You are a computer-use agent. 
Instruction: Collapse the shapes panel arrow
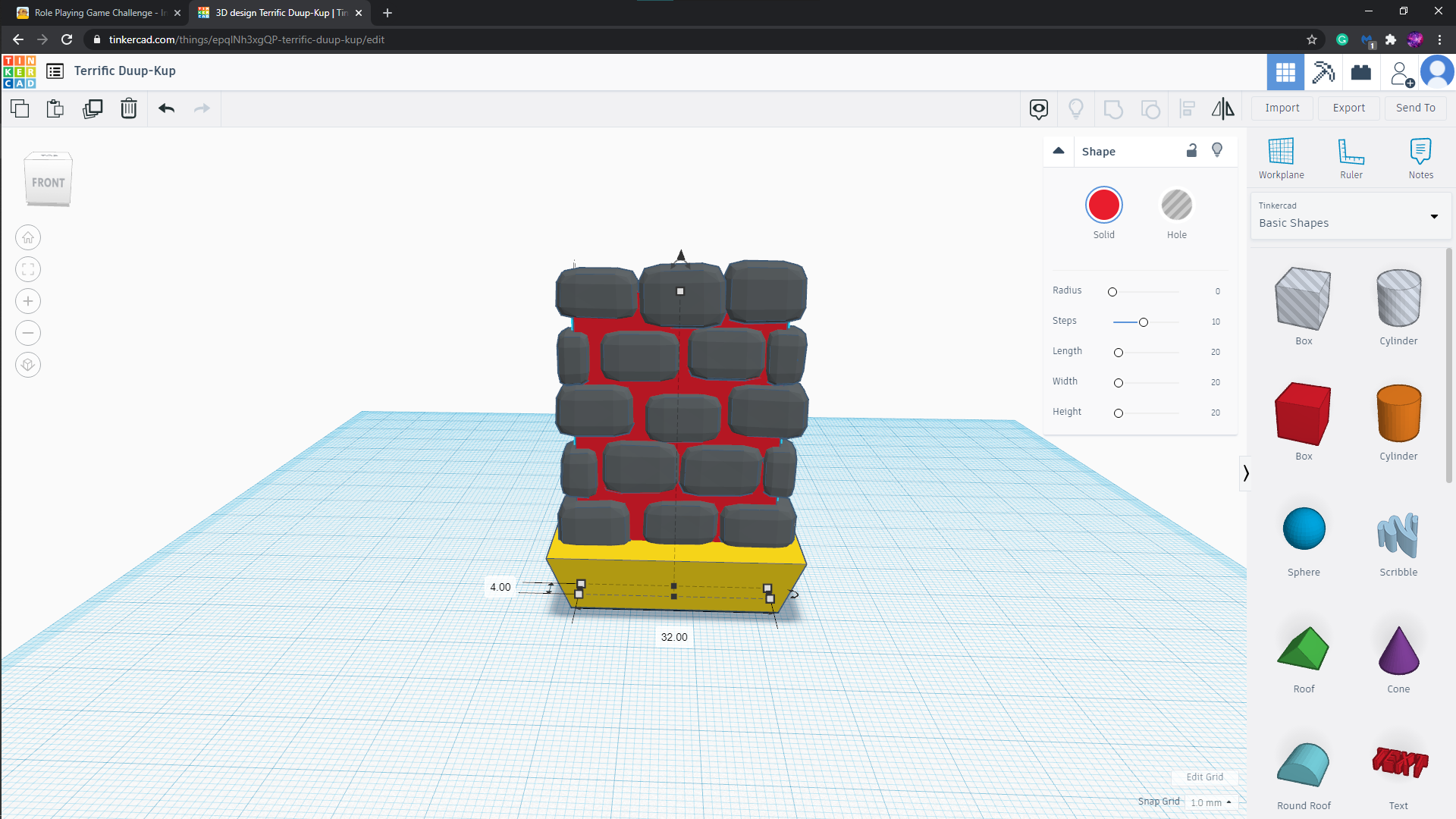click(1245, 473)
